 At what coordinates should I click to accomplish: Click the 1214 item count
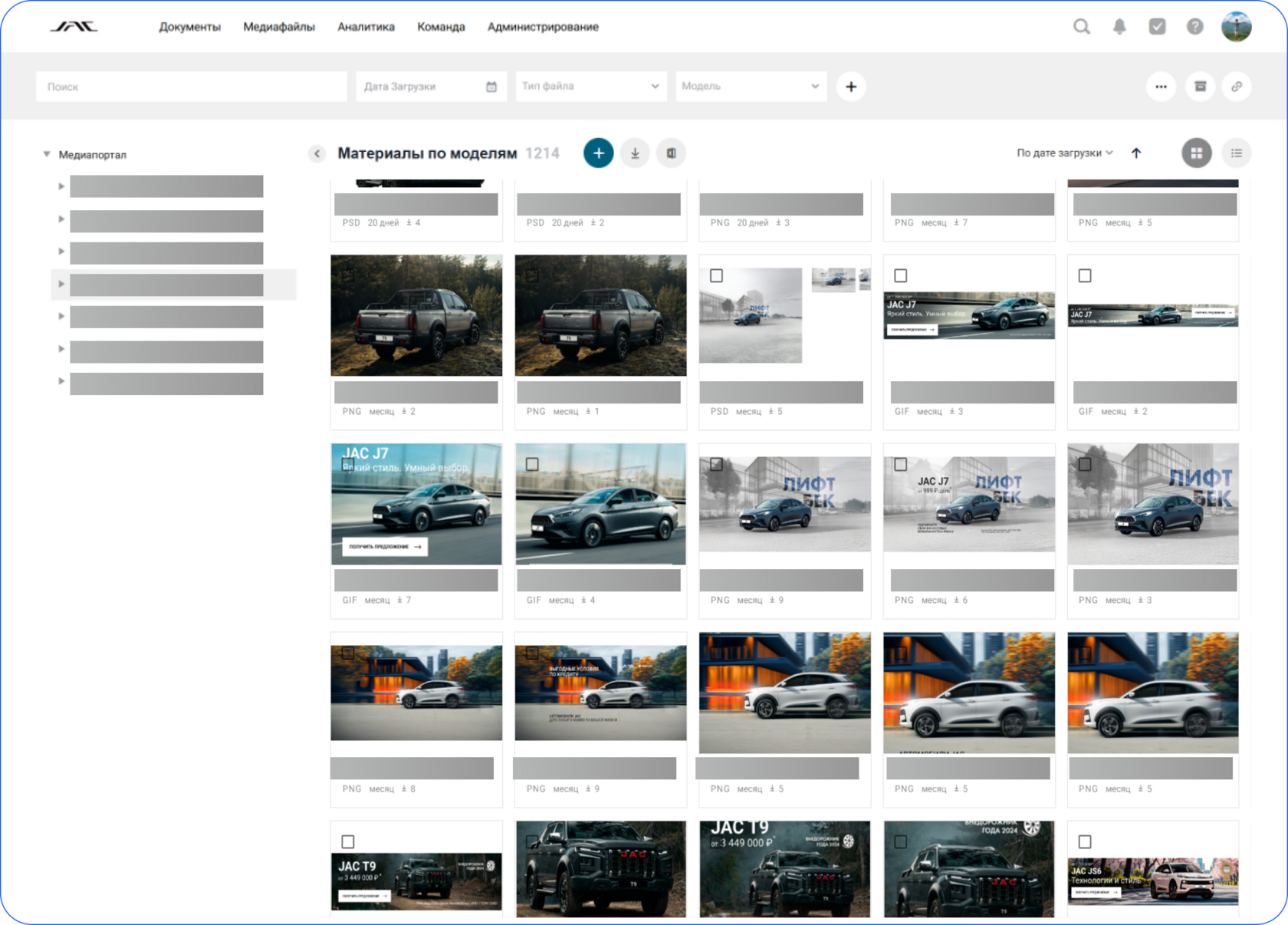coord(542,153)
